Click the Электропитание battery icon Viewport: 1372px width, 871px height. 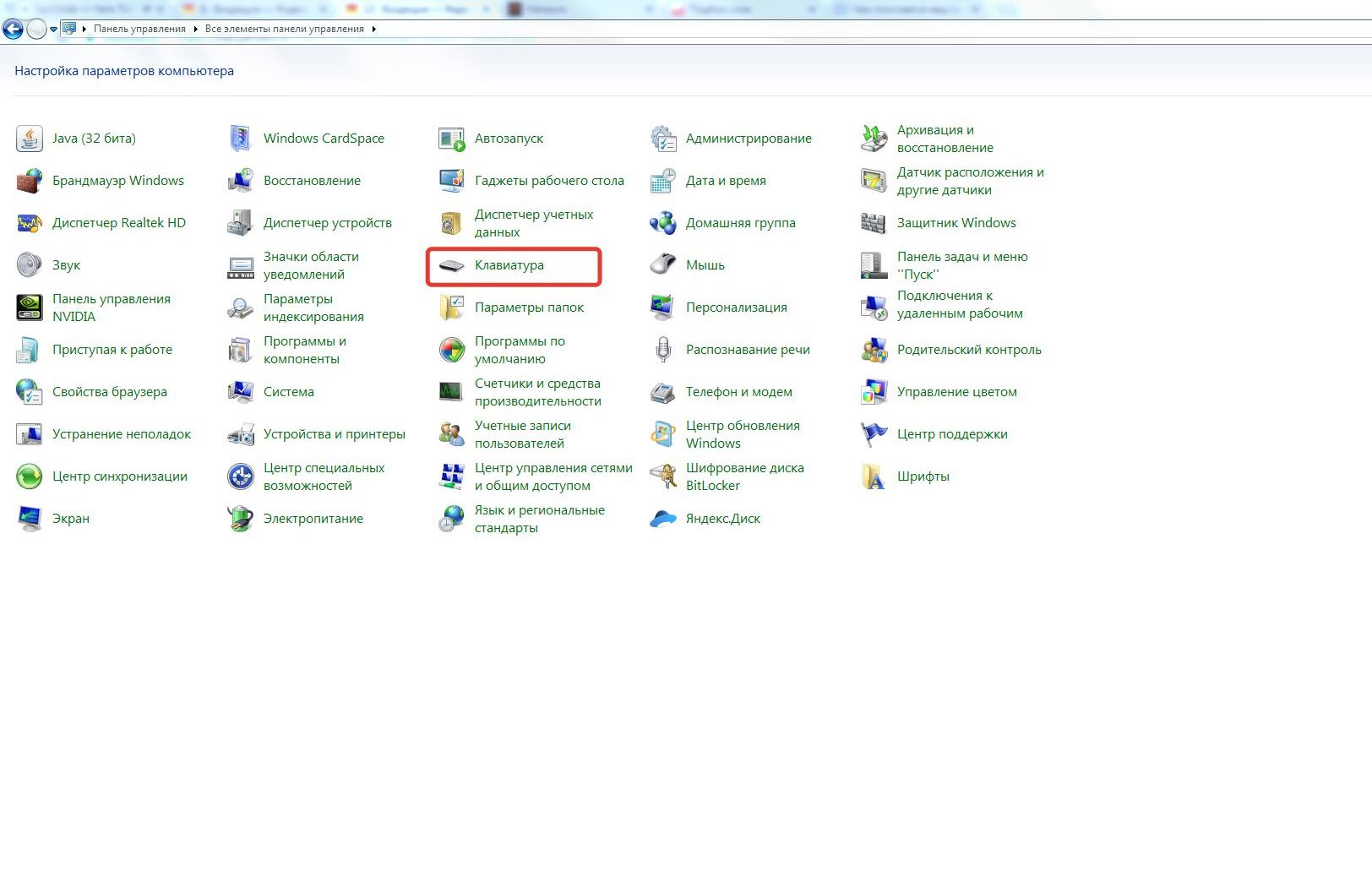[x=241, y=519]
